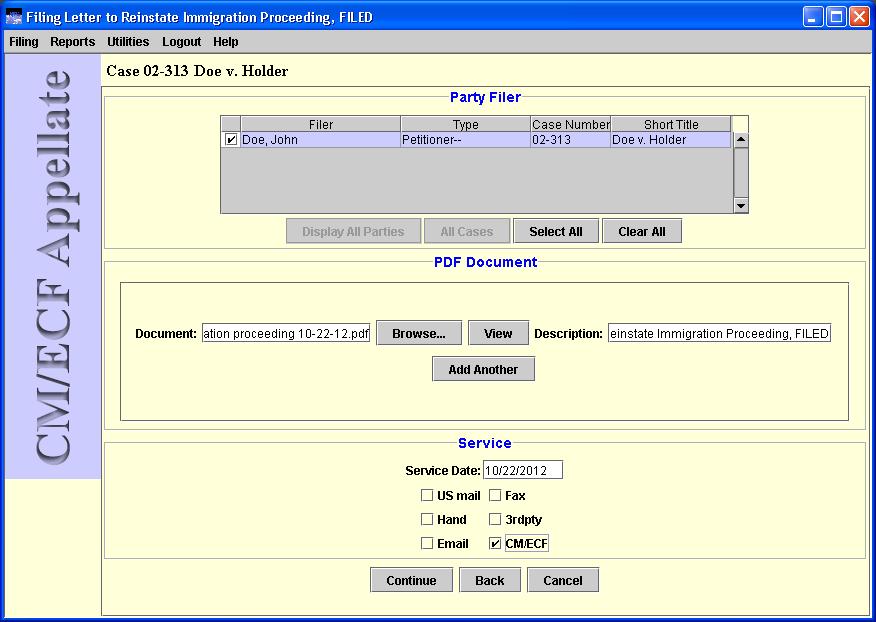Click the Short Title column header
876x622 pixels.
pos(671,124)
